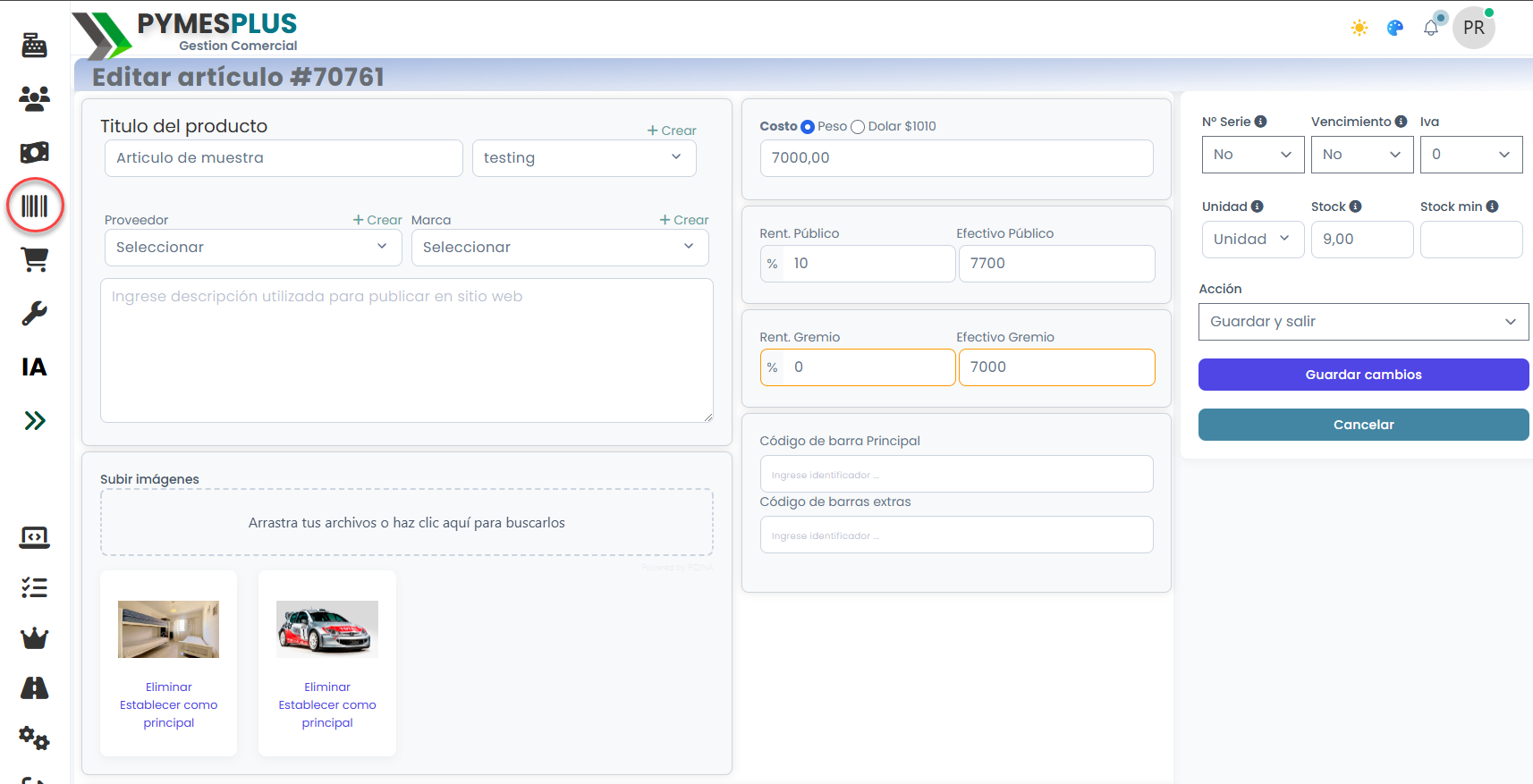Click the wrench tools sidebar icon

(35, 314)
